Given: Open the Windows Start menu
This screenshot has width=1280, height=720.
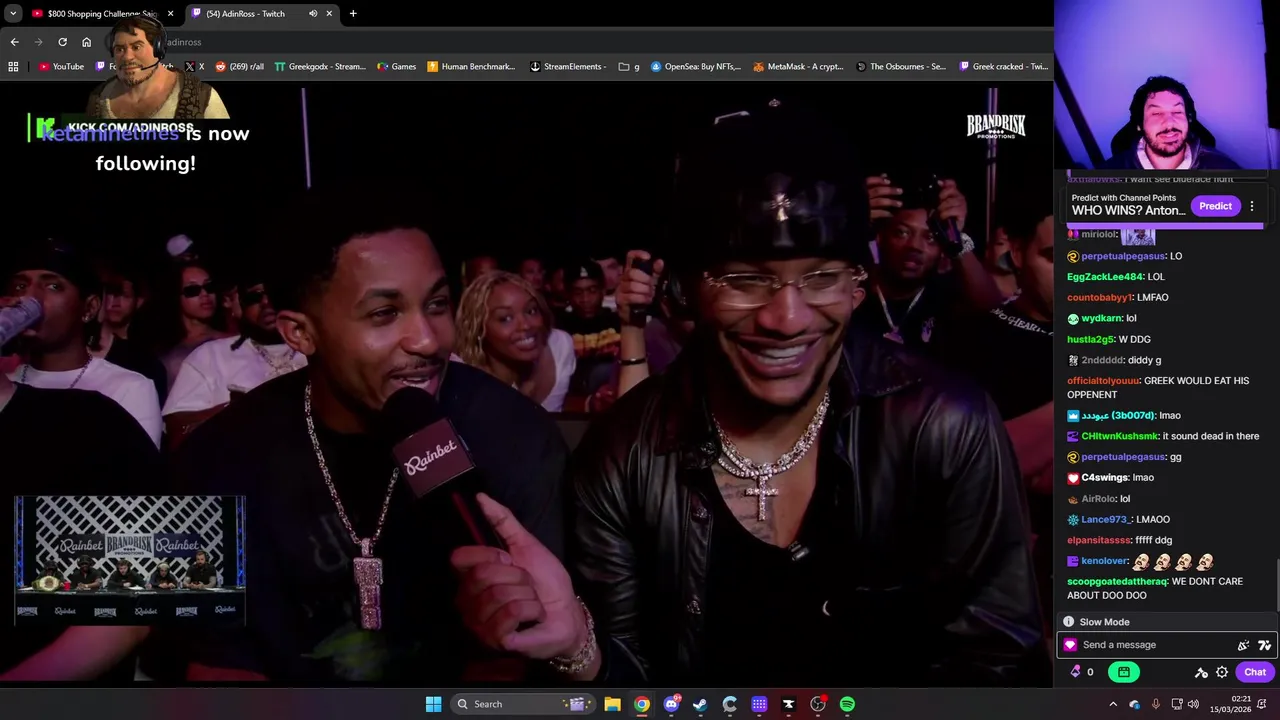Looking at the screenshot, I should click(x=433, y=704).
